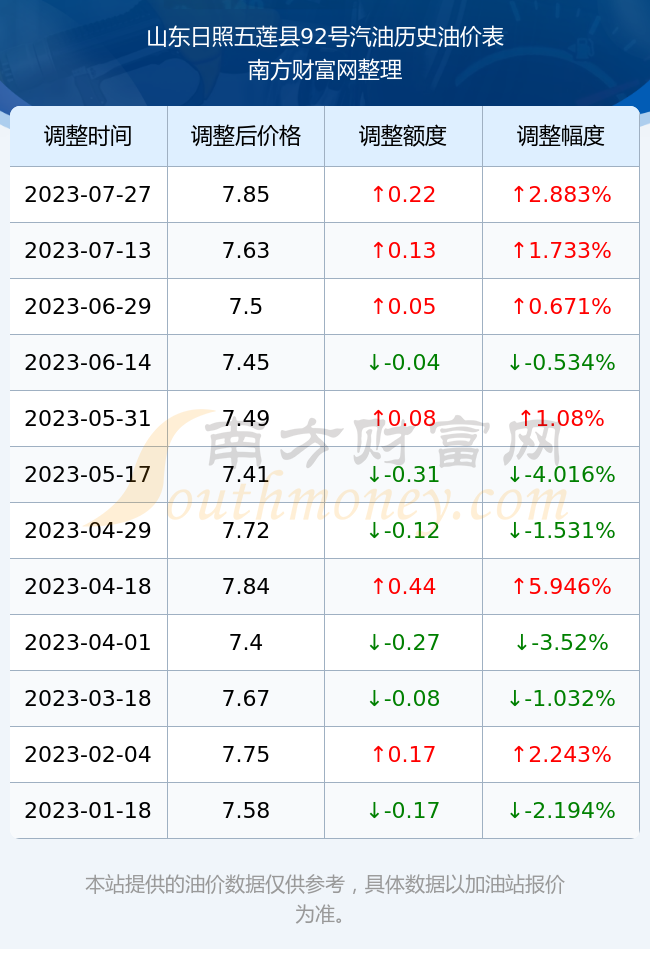The width and height of the screenshot is (650, 980).
Task: Select the 2023-01-18 date cell
Action: click(x=88, y=811)
